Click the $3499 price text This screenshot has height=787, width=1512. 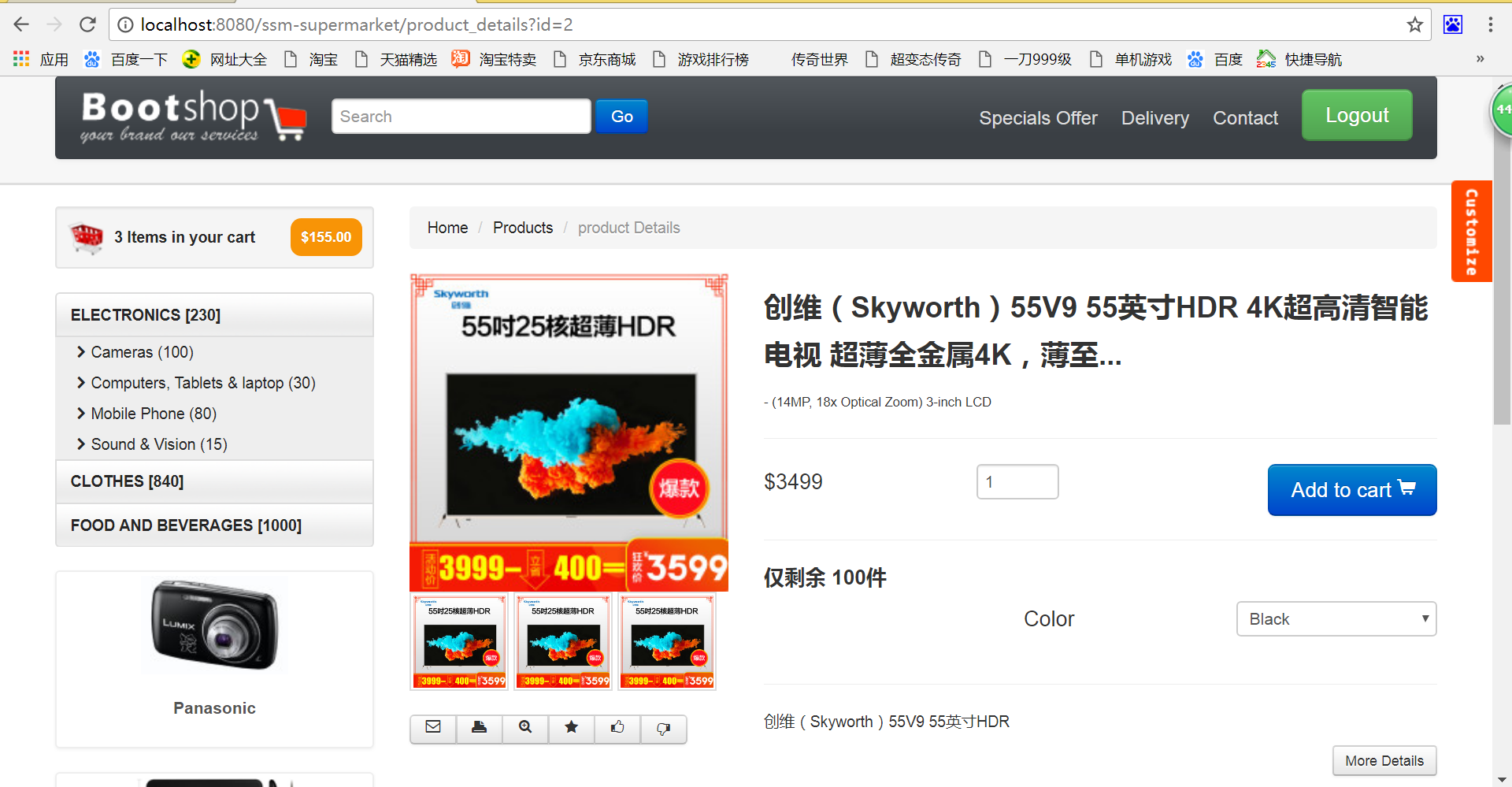tap(793, 481)
